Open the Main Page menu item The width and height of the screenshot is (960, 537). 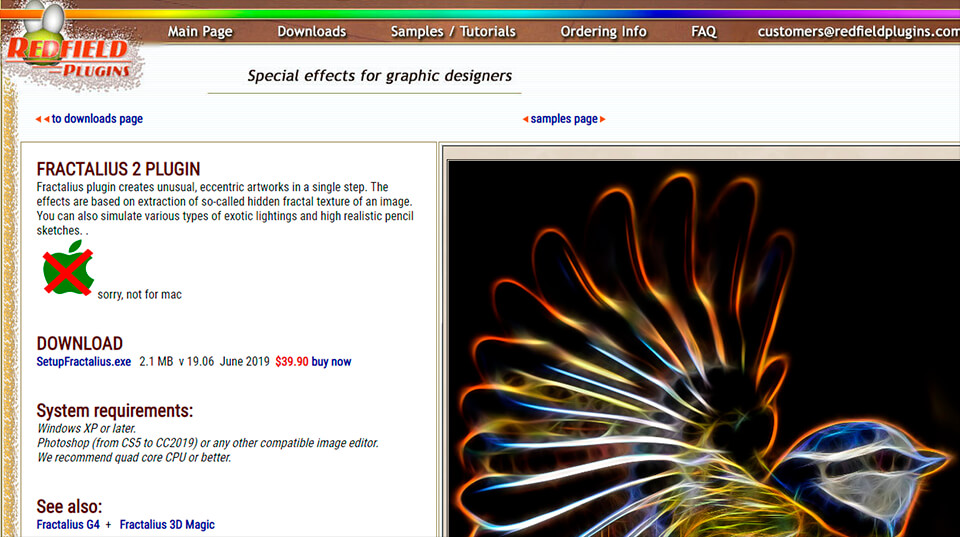[200, 32]
